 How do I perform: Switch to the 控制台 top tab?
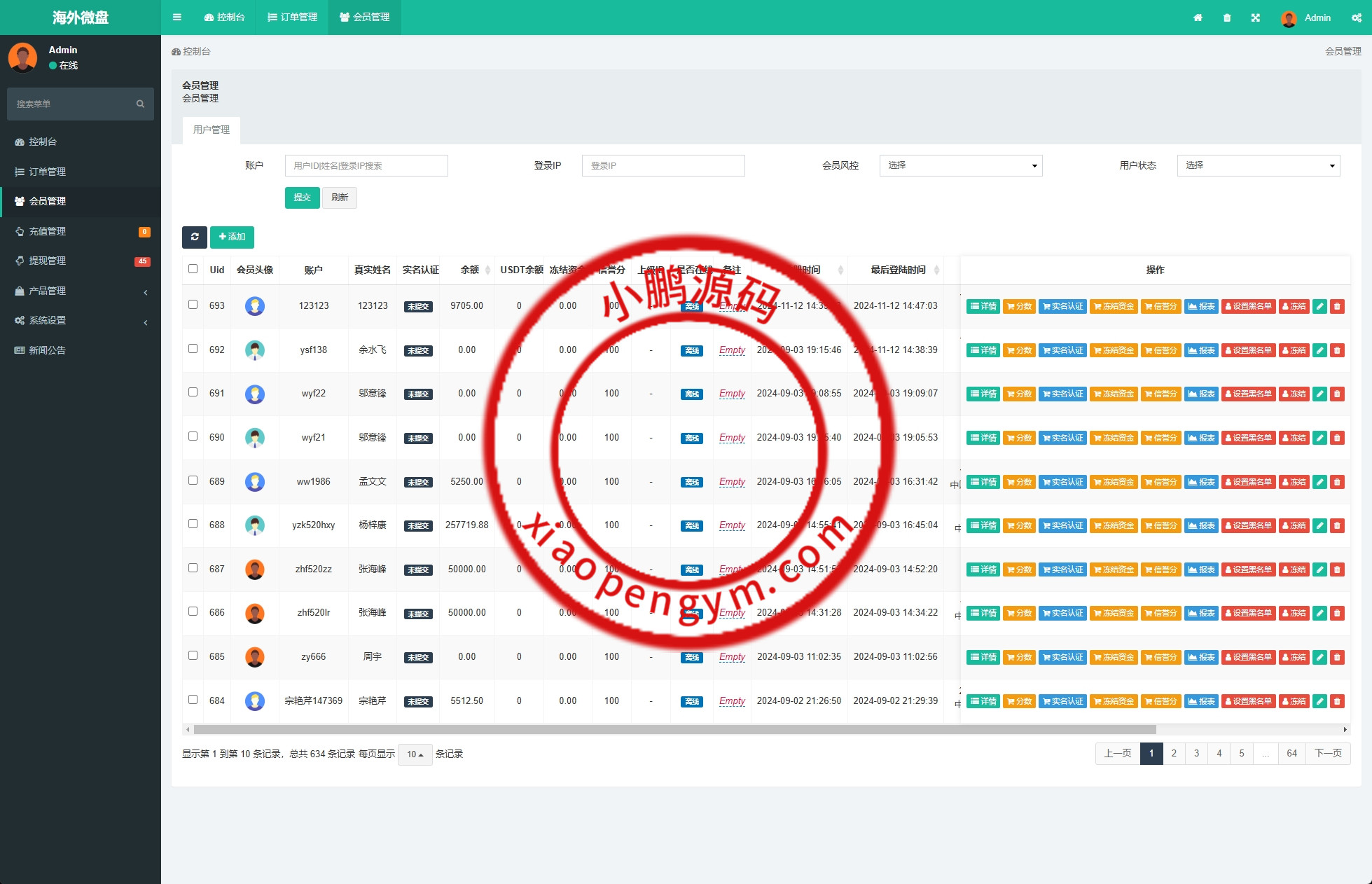pyautogui.click(x=224, y=18)
